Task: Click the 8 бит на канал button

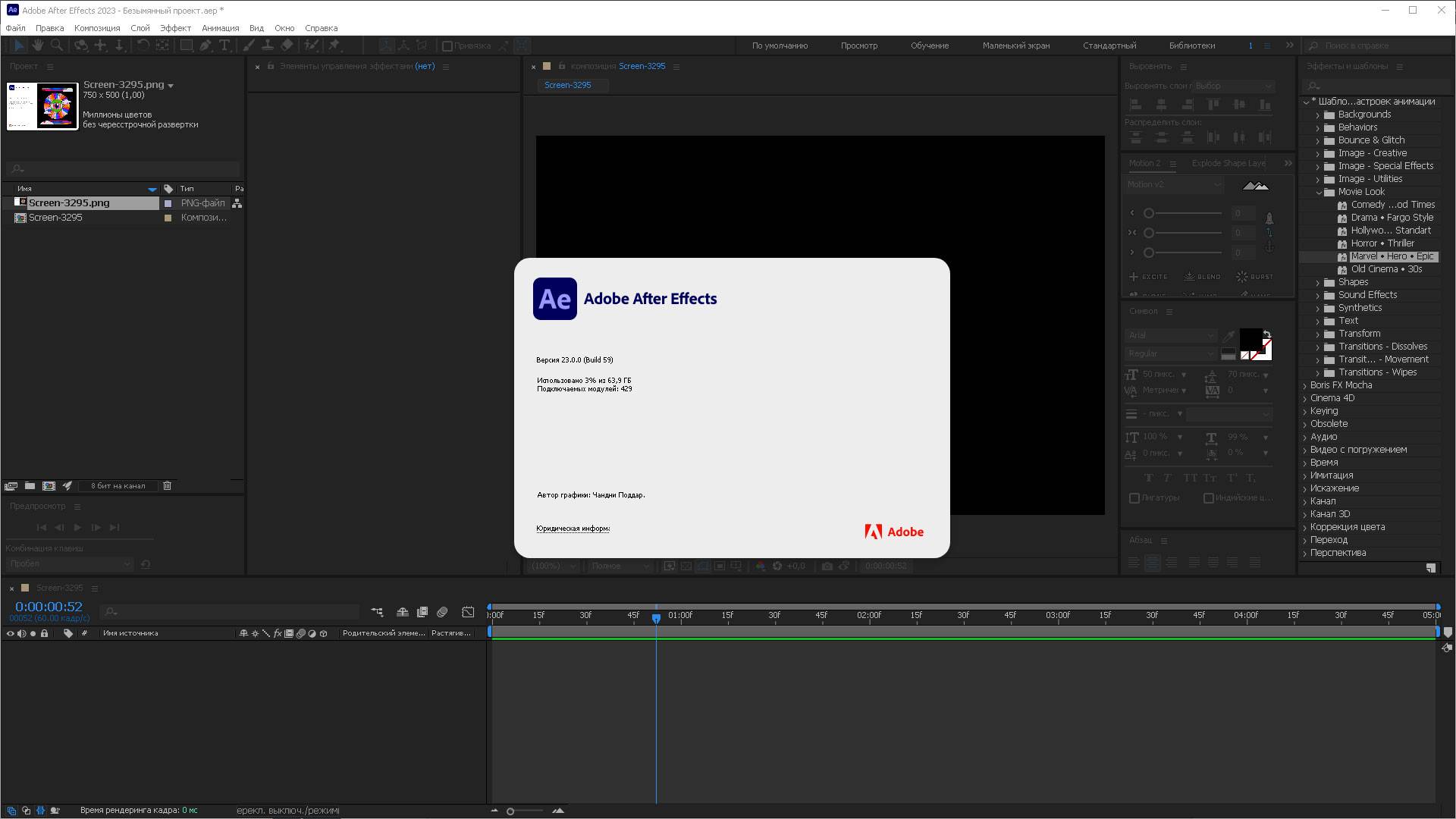Action: 118,486
